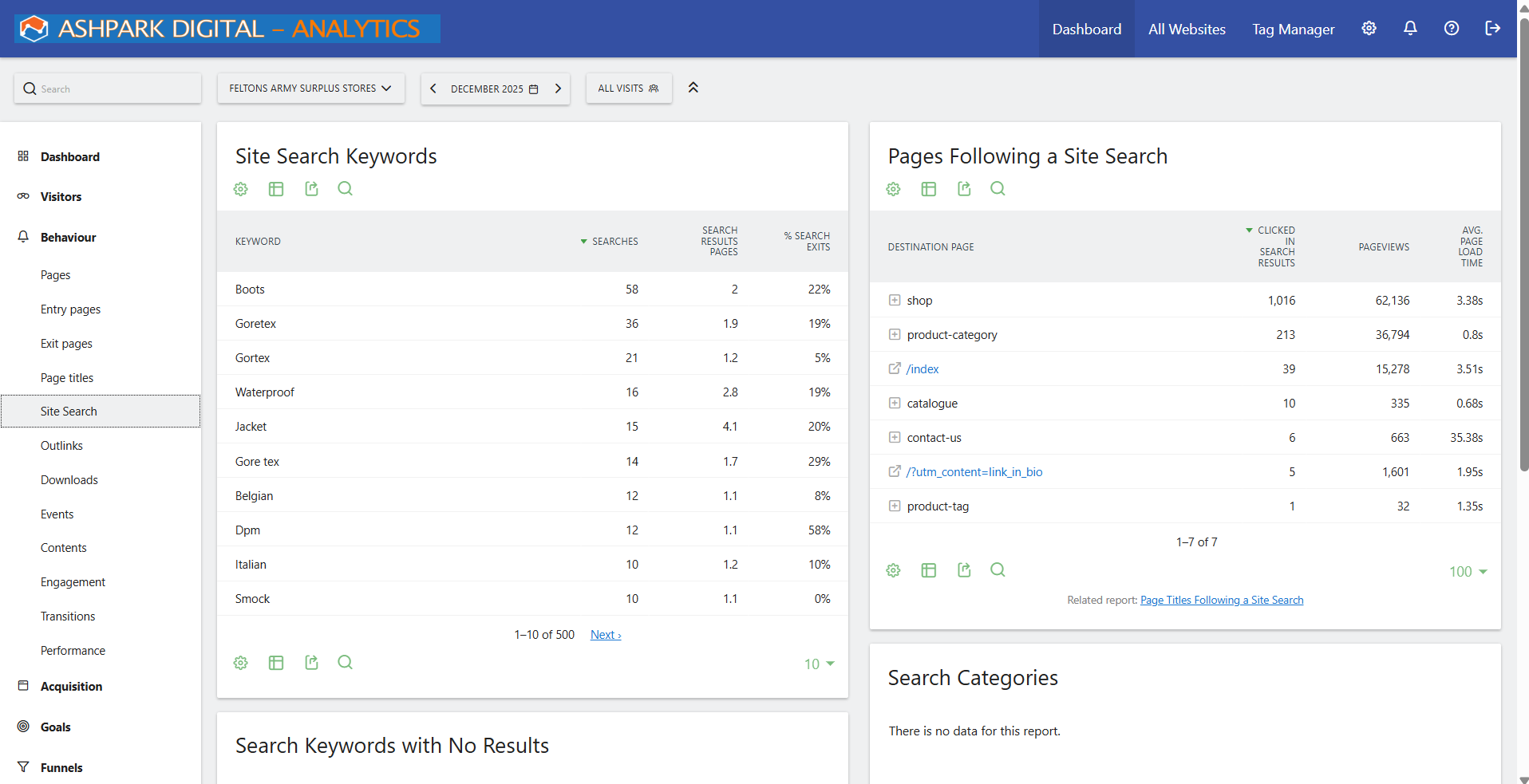The height and width of the screenshot is (784, 1529).
Task: Click the table layout icon under Pages Following a Site Search
Action: click(928, 189)
